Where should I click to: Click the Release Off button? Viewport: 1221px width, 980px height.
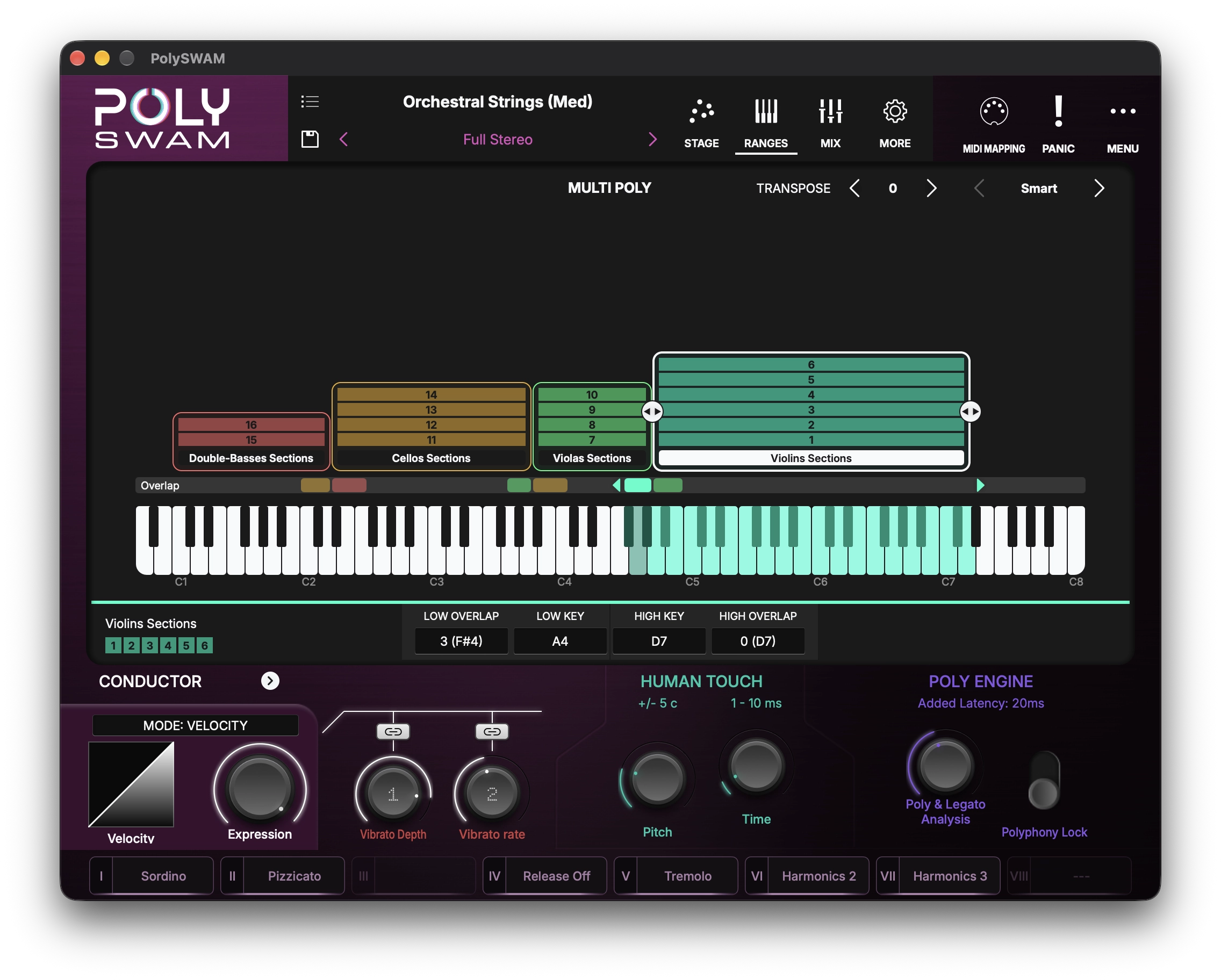[544, 876]
